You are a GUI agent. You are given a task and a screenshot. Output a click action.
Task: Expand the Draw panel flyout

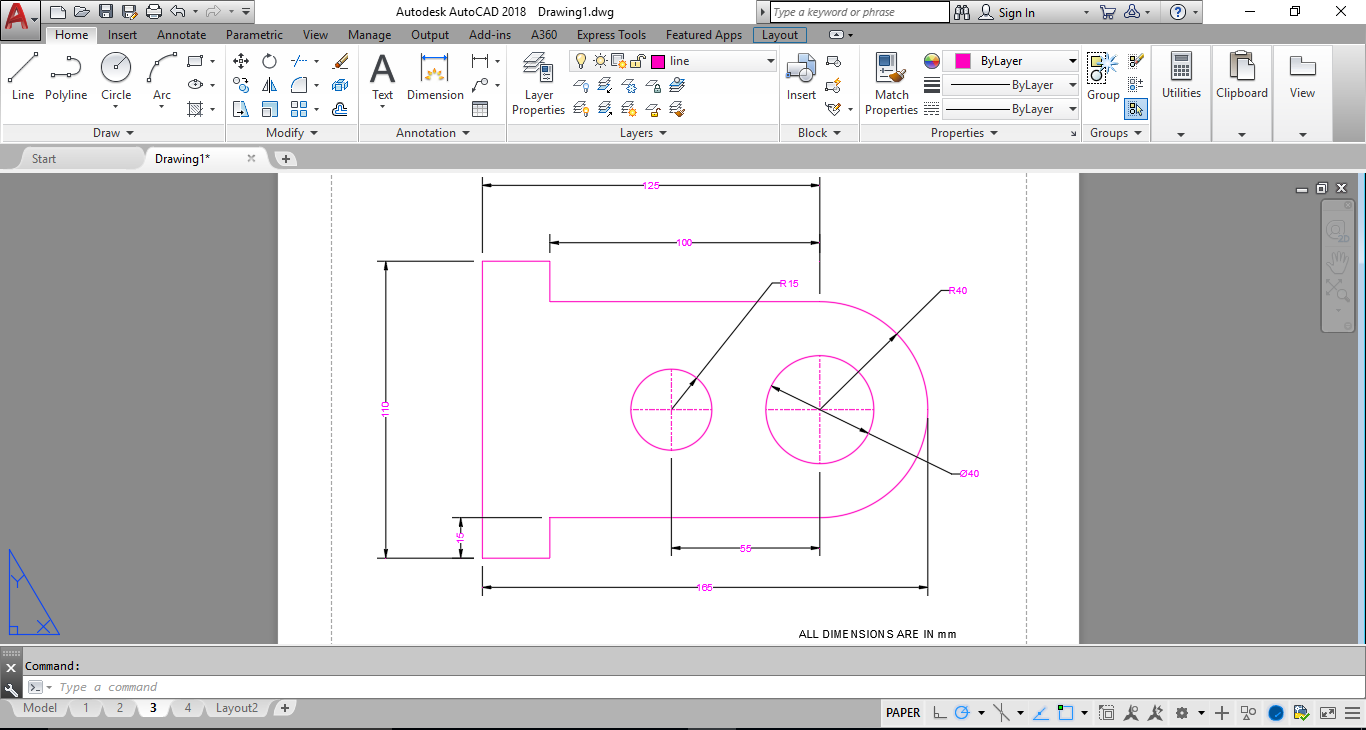point(113,133)
